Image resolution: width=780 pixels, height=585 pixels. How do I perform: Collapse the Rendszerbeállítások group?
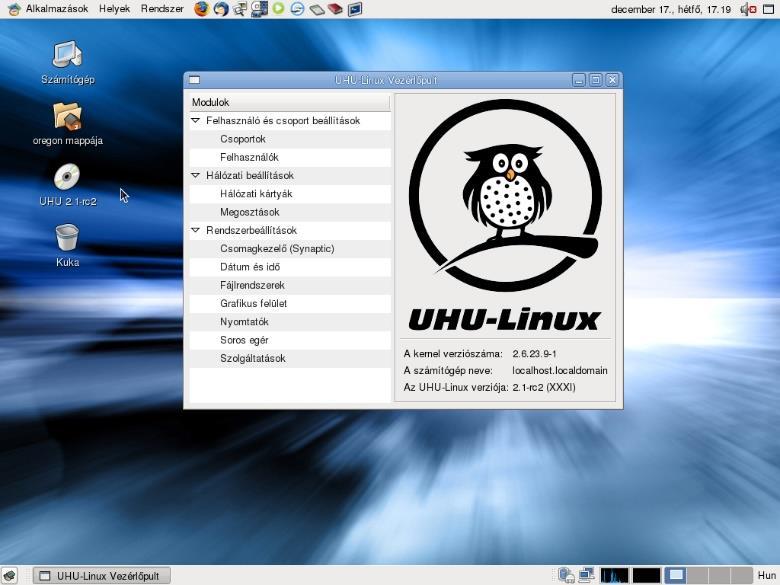point(195,230)
